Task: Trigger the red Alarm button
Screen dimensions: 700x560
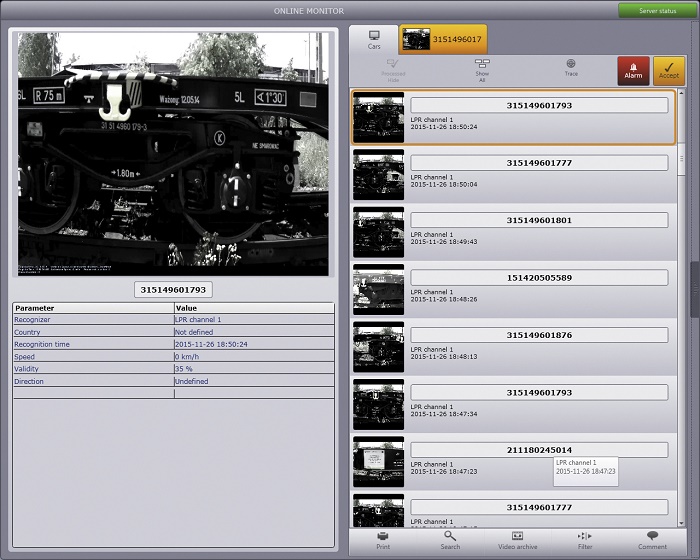Action: tap(633, 70)
